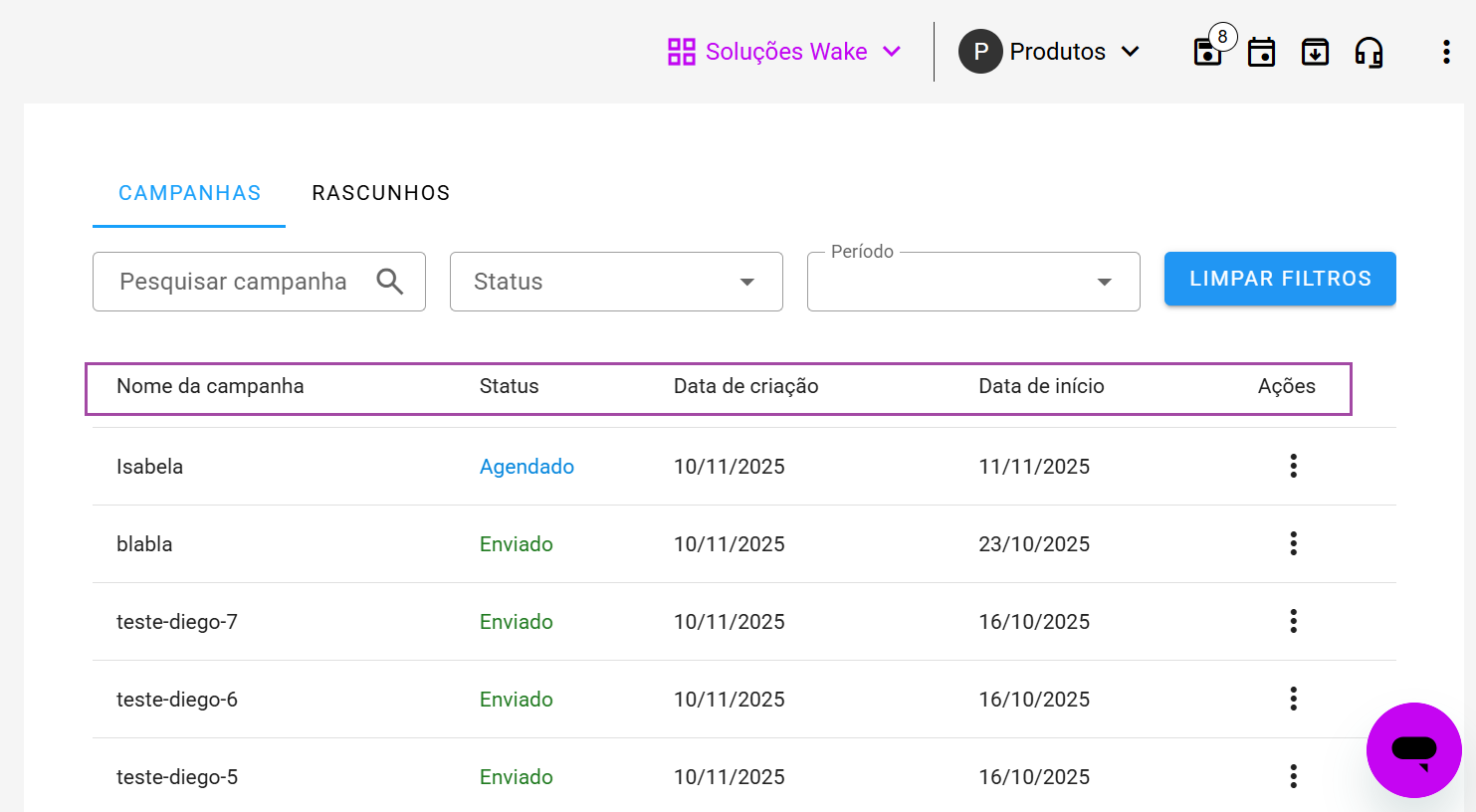Click the search magnifier icon
Viewport: 1476px width, 812px height.
click(390, 282)
